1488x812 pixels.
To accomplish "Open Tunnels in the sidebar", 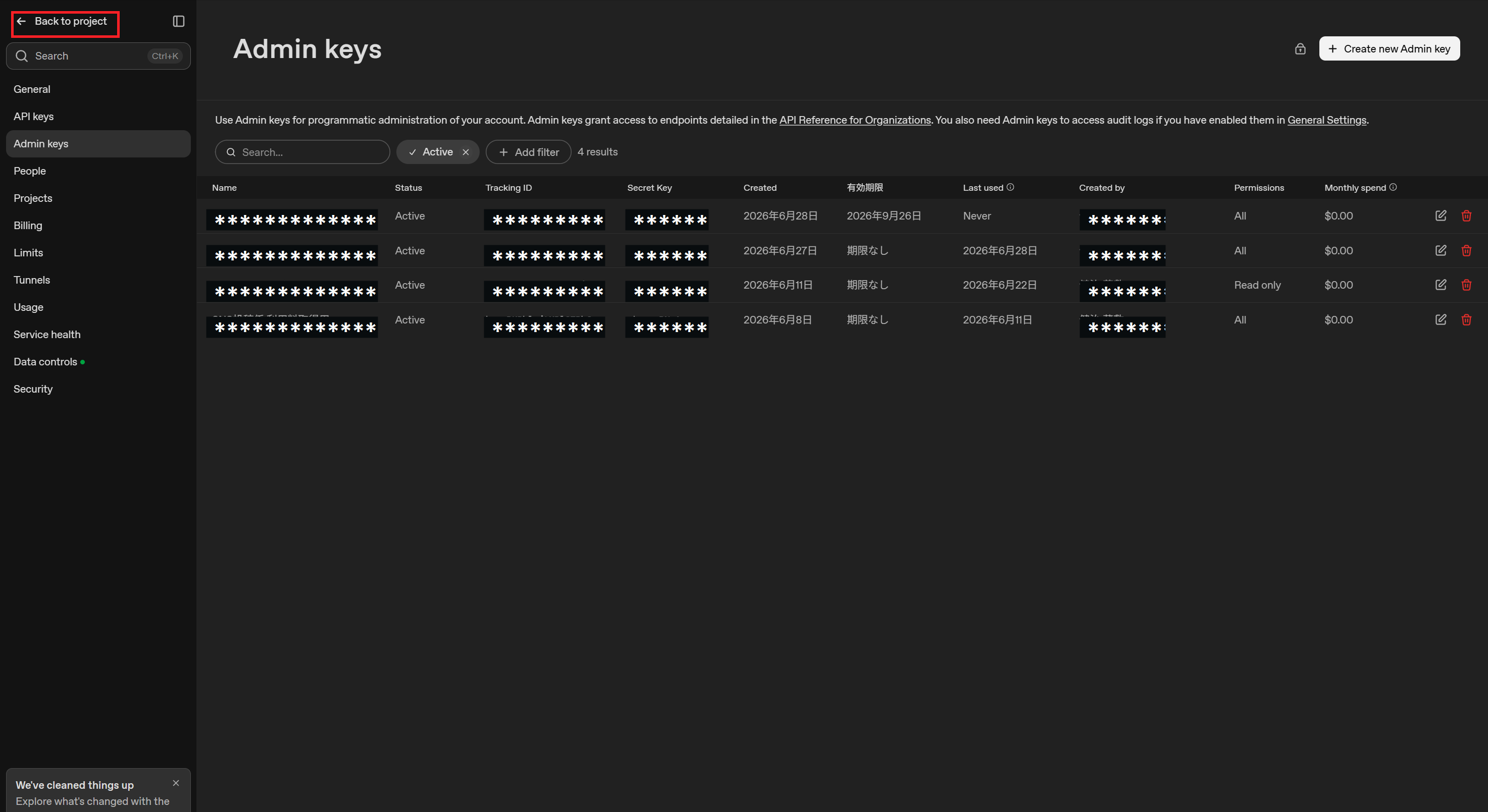I will tap(98, 280).
